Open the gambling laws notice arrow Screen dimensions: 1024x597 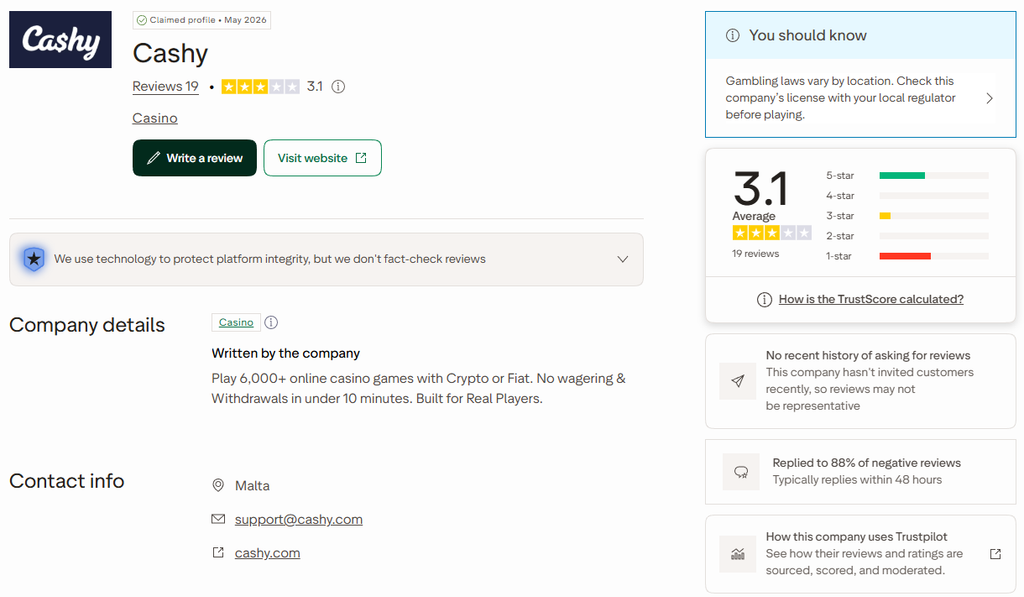coord(989,98)
